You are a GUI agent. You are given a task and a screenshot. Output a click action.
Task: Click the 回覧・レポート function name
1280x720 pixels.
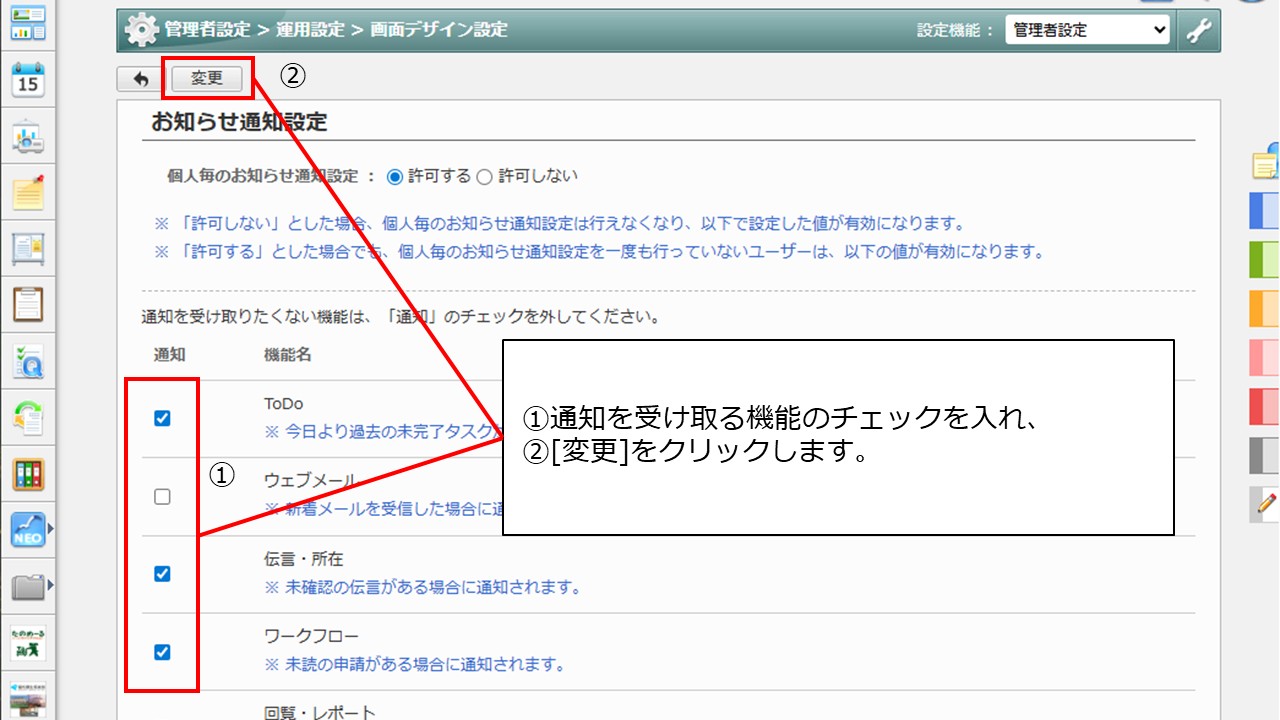[x=320, y=713]
